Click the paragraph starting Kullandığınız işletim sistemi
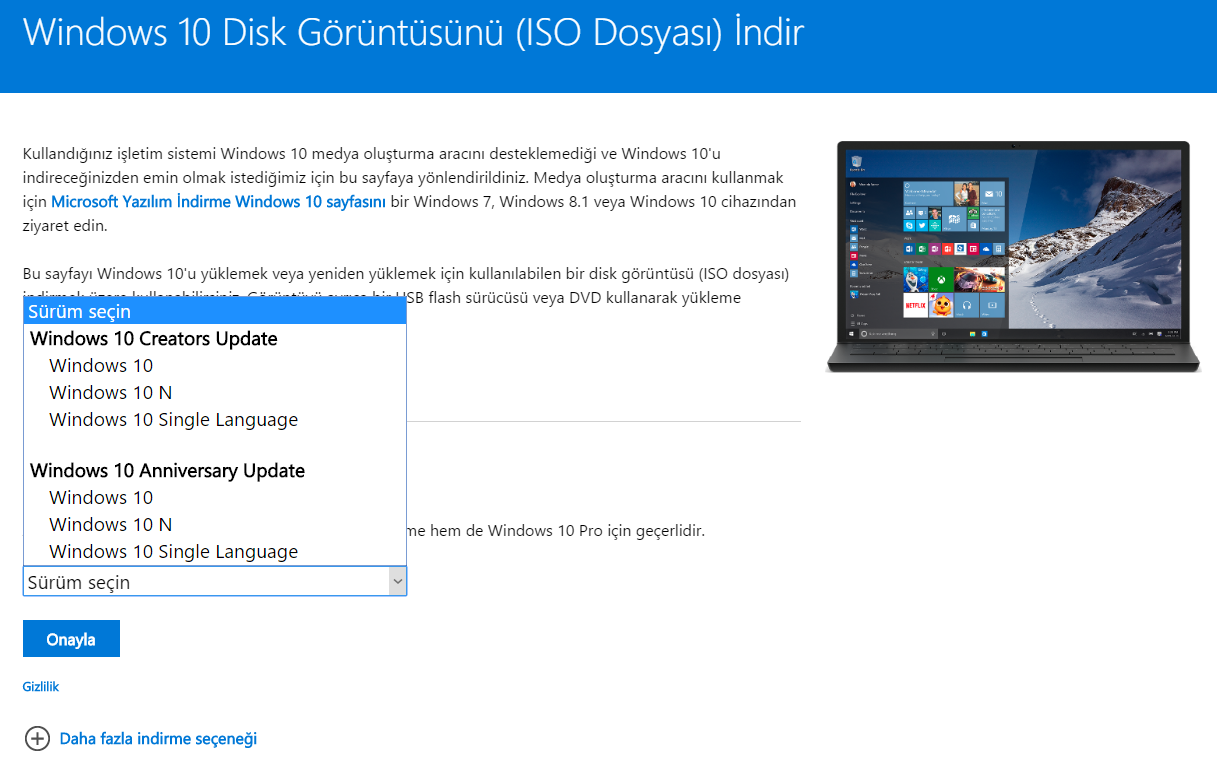This screenshot has height=760, width=1217. tap(410, 190)
